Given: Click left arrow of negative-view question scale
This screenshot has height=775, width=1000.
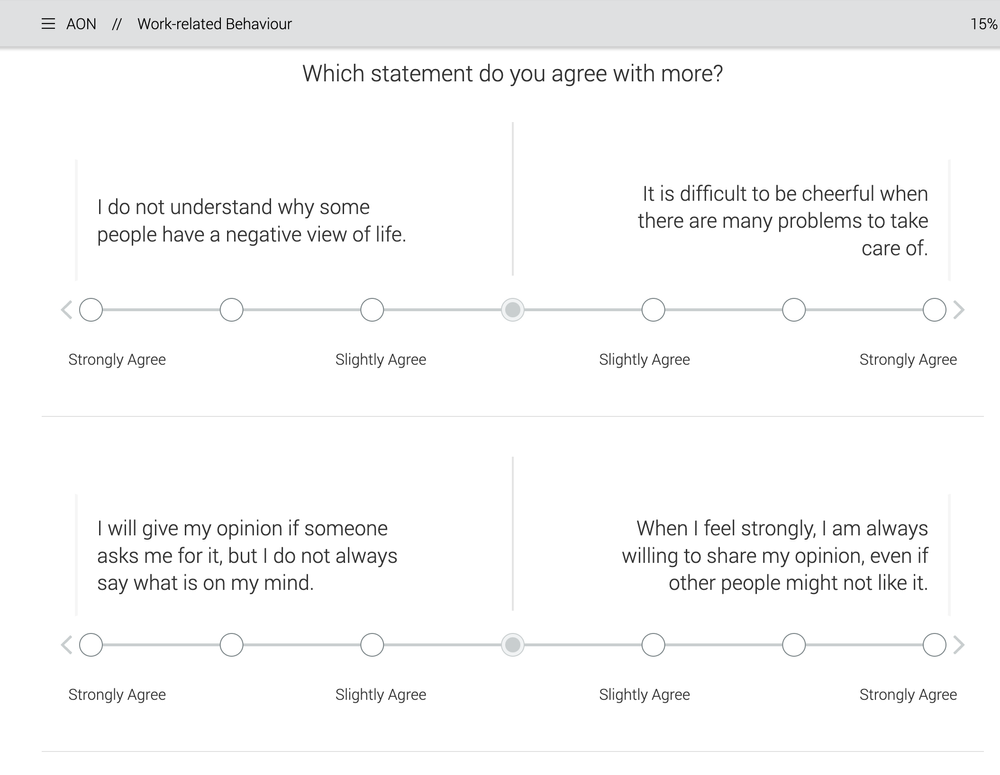Looking at the screenshot, I should pos(67,310).
